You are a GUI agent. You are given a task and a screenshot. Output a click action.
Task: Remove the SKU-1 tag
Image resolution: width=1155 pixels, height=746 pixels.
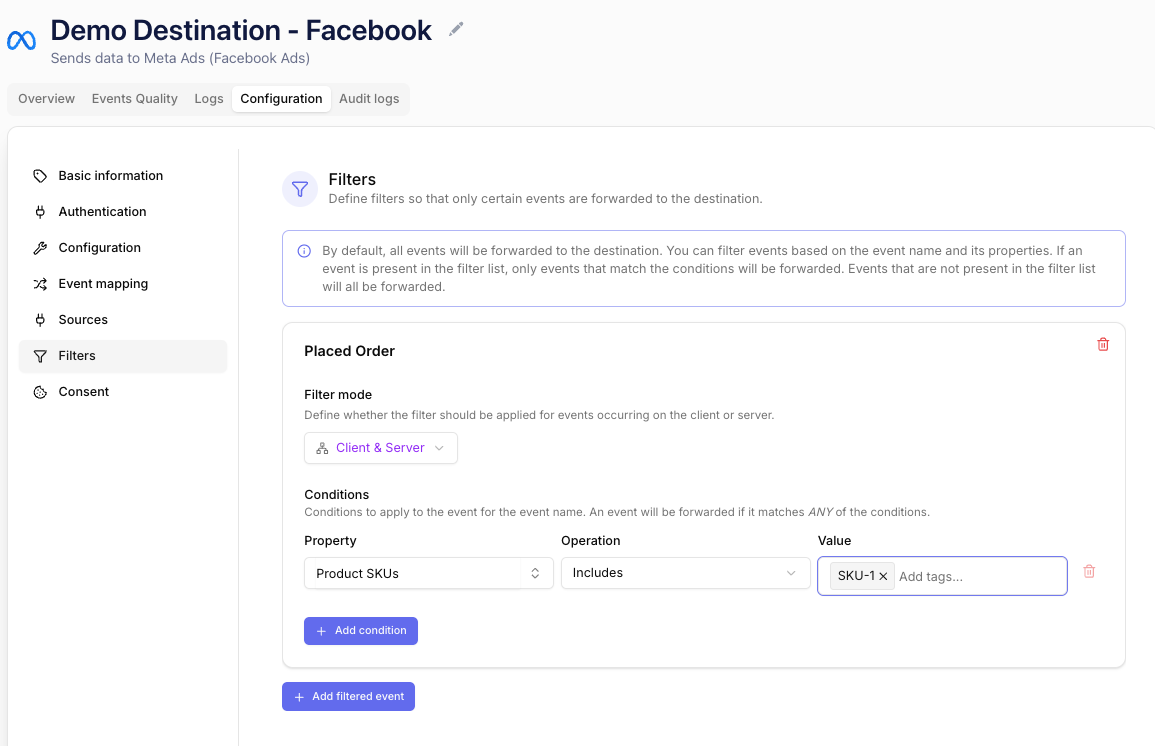[883, 577]
